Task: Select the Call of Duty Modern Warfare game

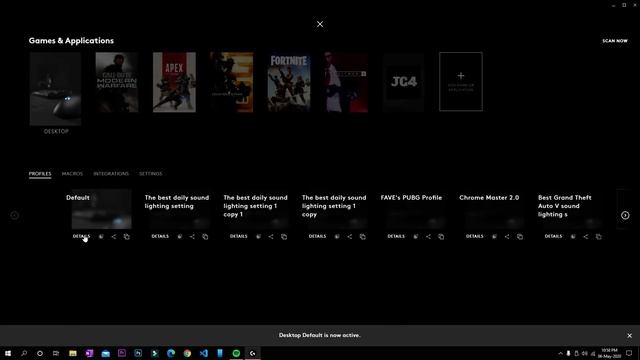Action: (117, 82)
